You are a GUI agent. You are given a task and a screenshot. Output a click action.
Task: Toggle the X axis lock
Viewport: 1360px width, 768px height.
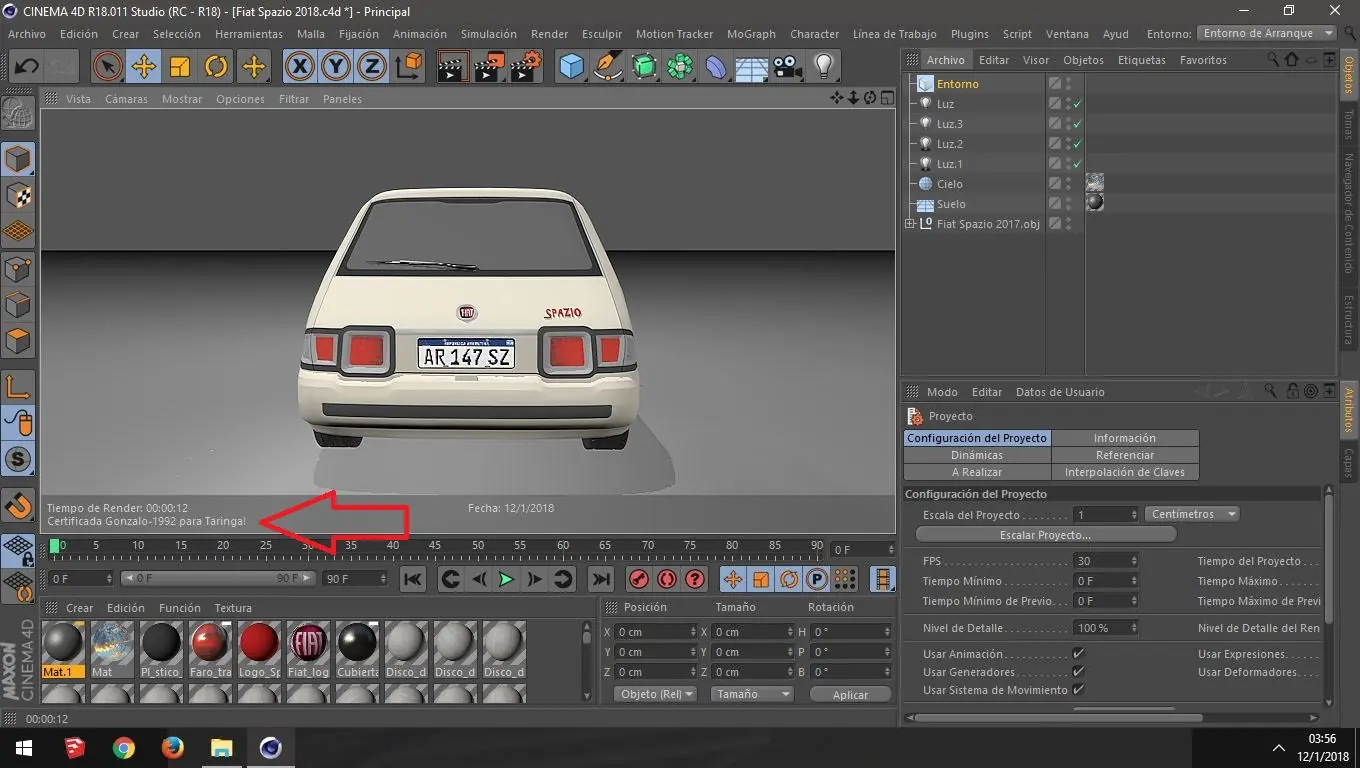pyautogui.click(x=299, y=67)
